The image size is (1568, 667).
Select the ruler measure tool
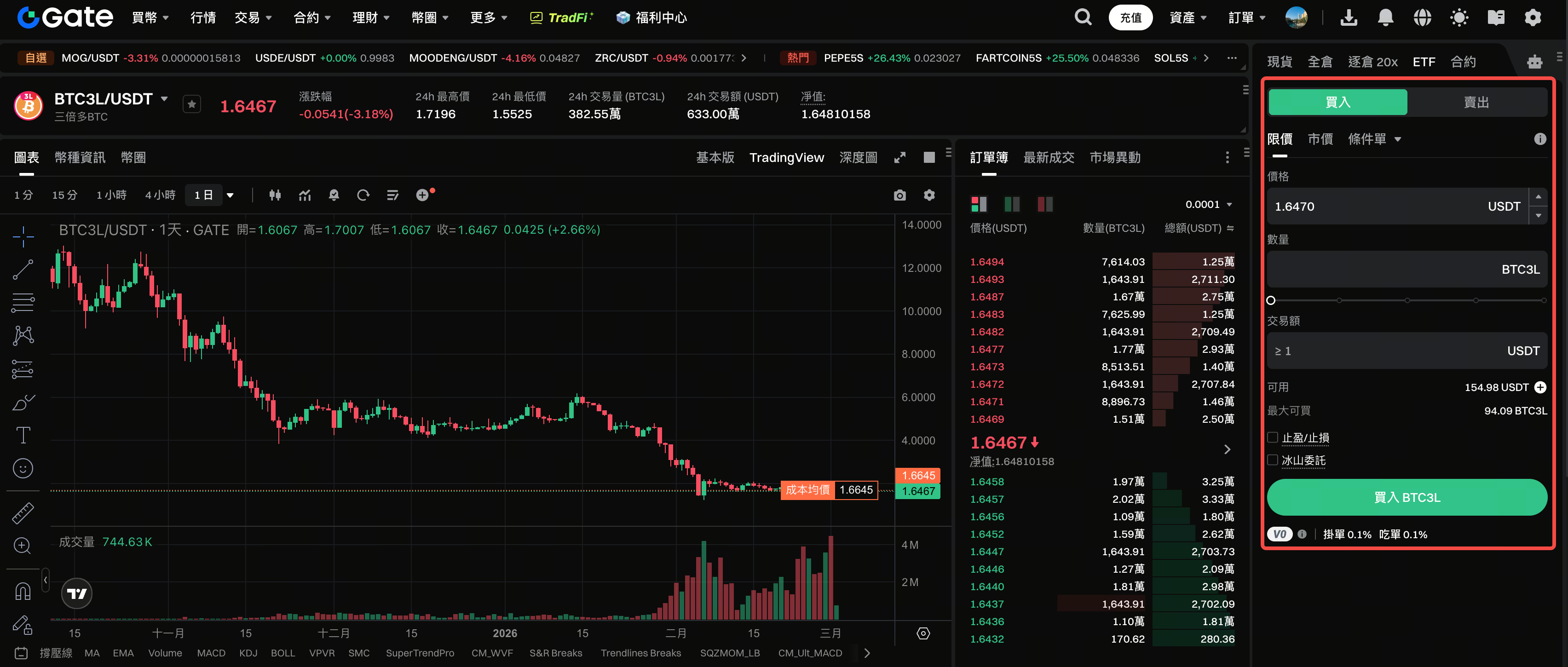(x=23, y=513)
